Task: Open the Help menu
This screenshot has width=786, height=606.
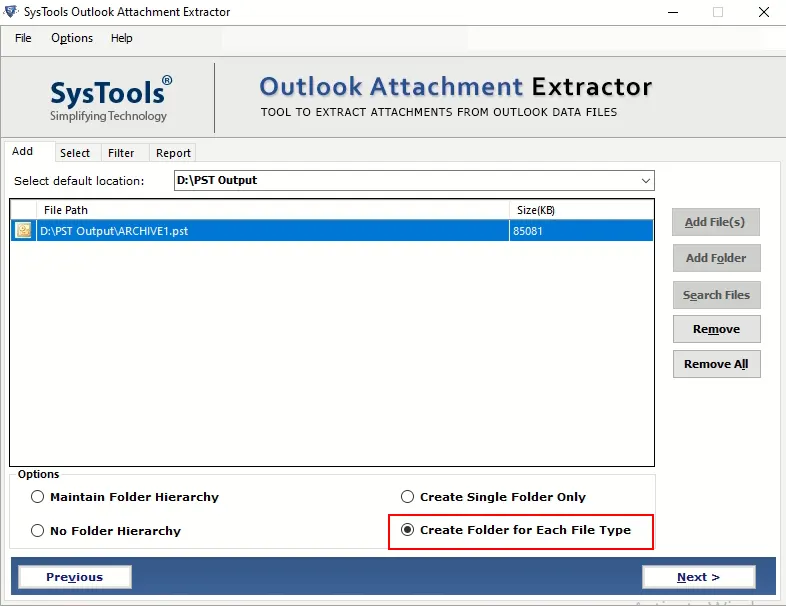Action: coord(121,38)
